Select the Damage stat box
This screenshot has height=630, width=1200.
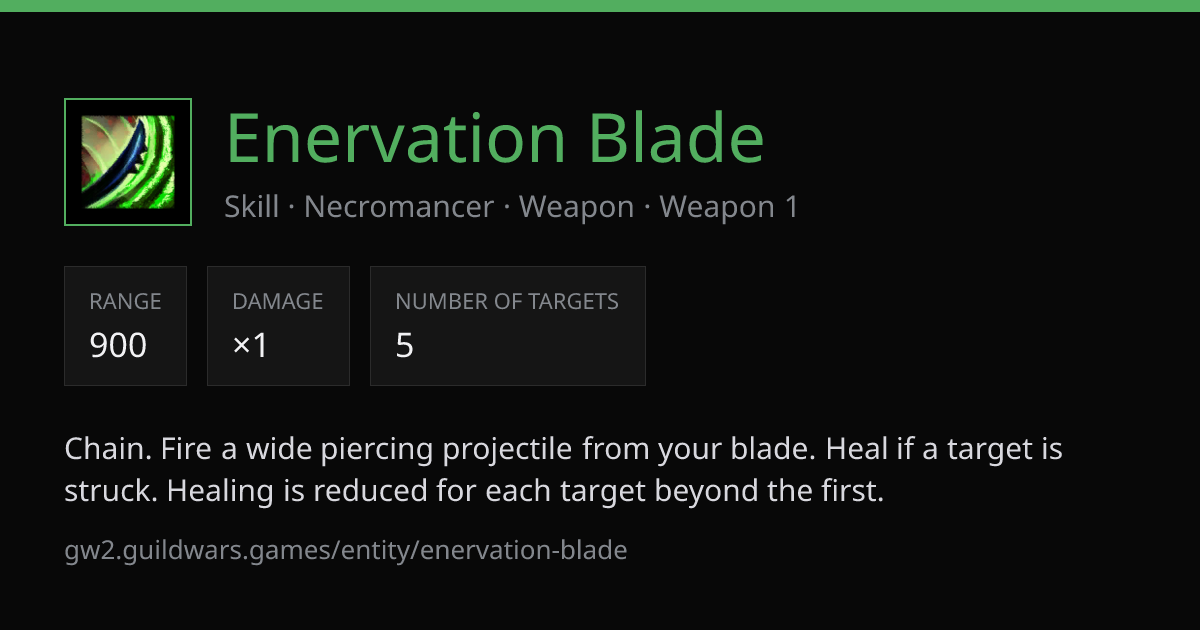click(278, 326)
